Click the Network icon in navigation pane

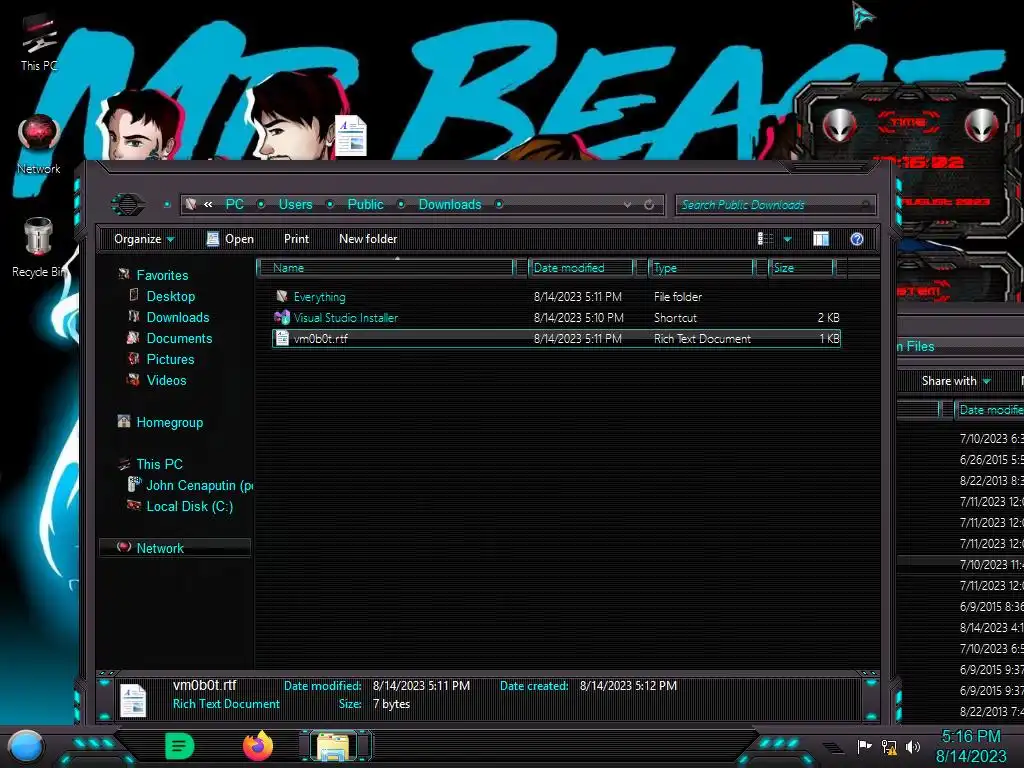pos(124,547)
